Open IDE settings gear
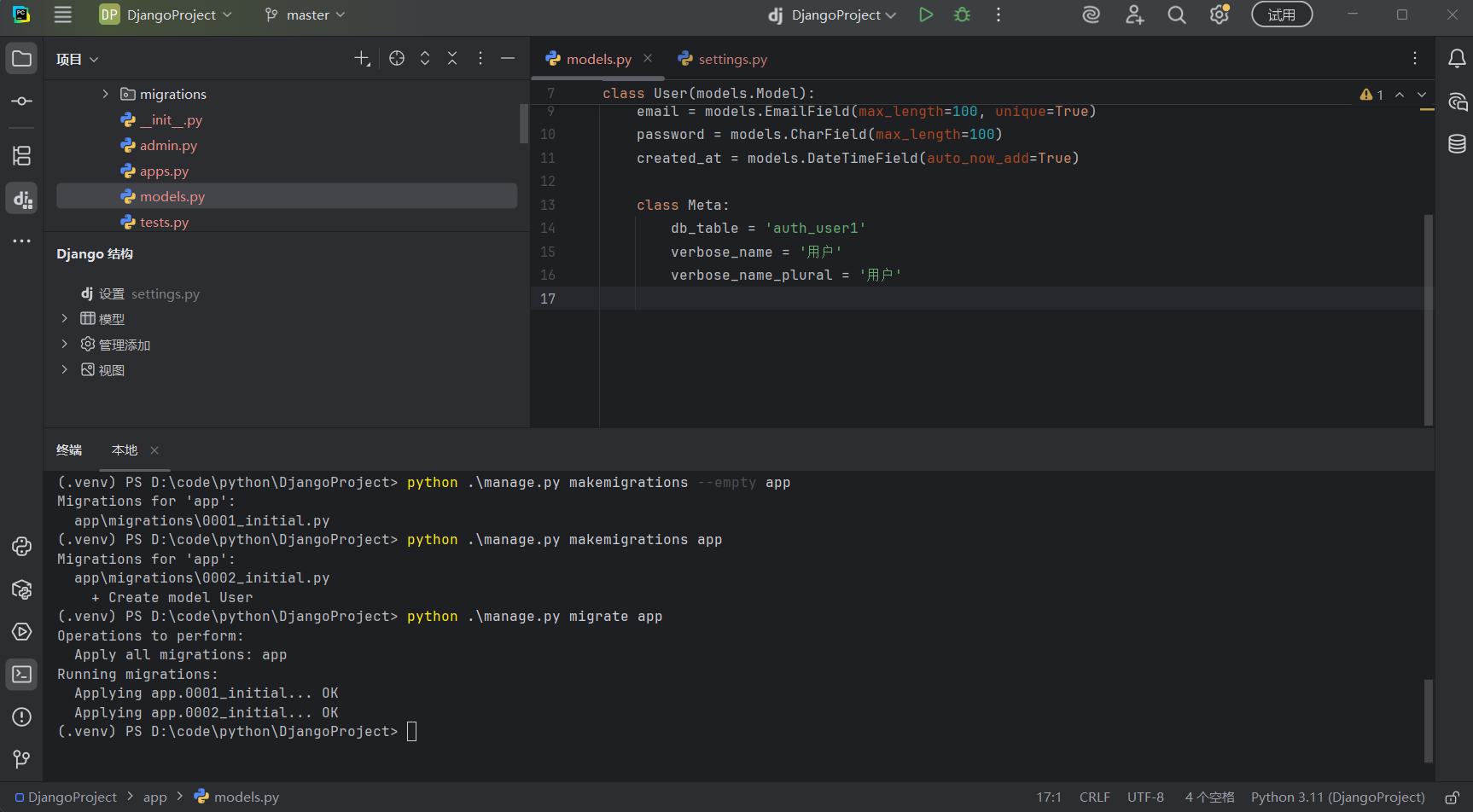The width and height of the screenshot is (1473, 812). click(x=1220, y=14)
